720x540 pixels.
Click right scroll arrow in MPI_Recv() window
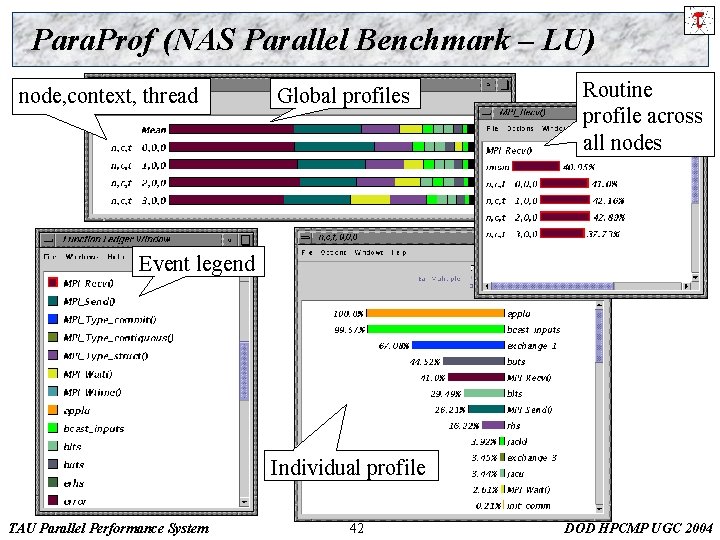click(x=686, y=286)
